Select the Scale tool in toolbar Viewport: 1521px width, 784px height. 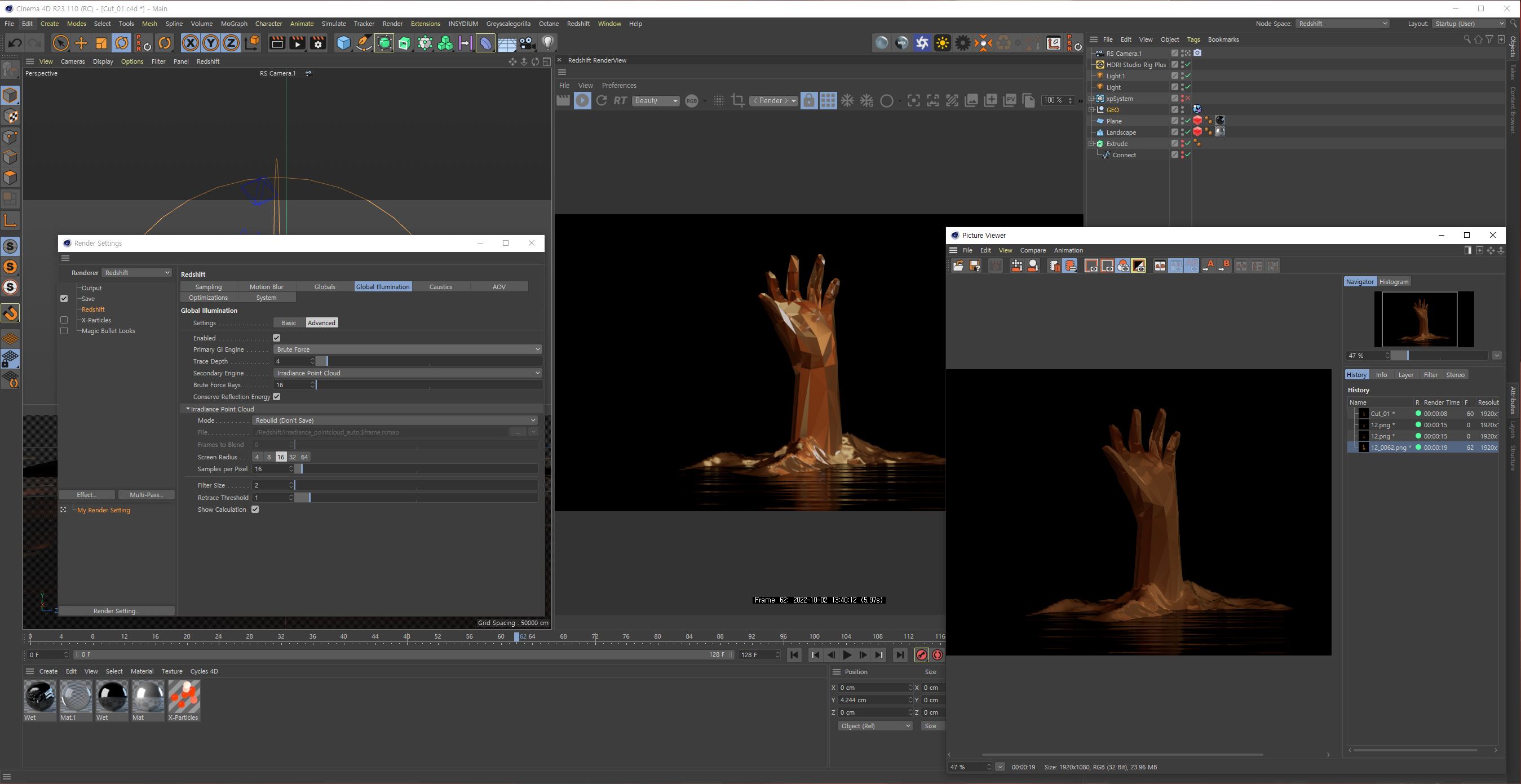click(x=101, y=43)
